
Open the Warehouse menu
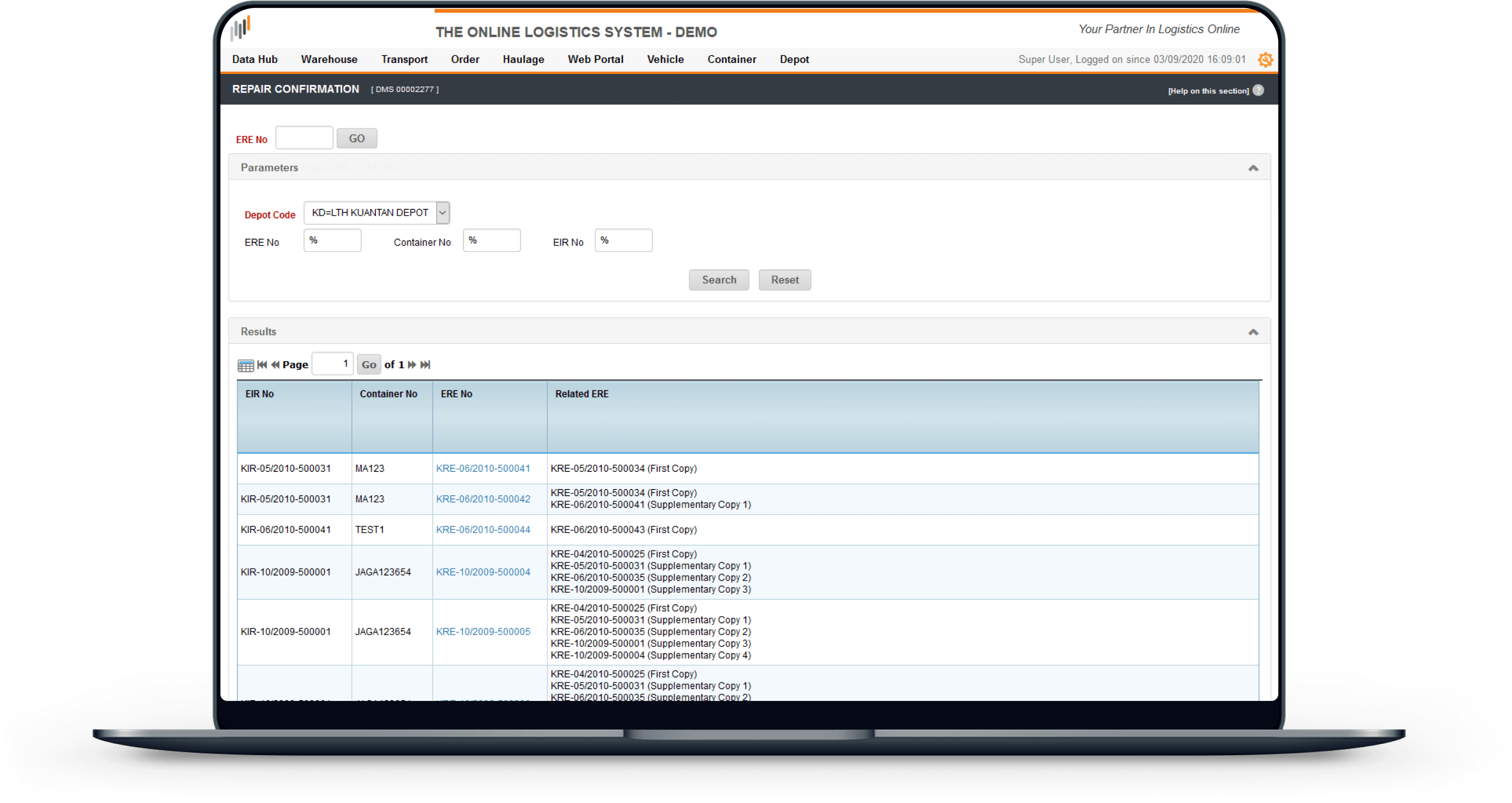(x=329, y=59)
